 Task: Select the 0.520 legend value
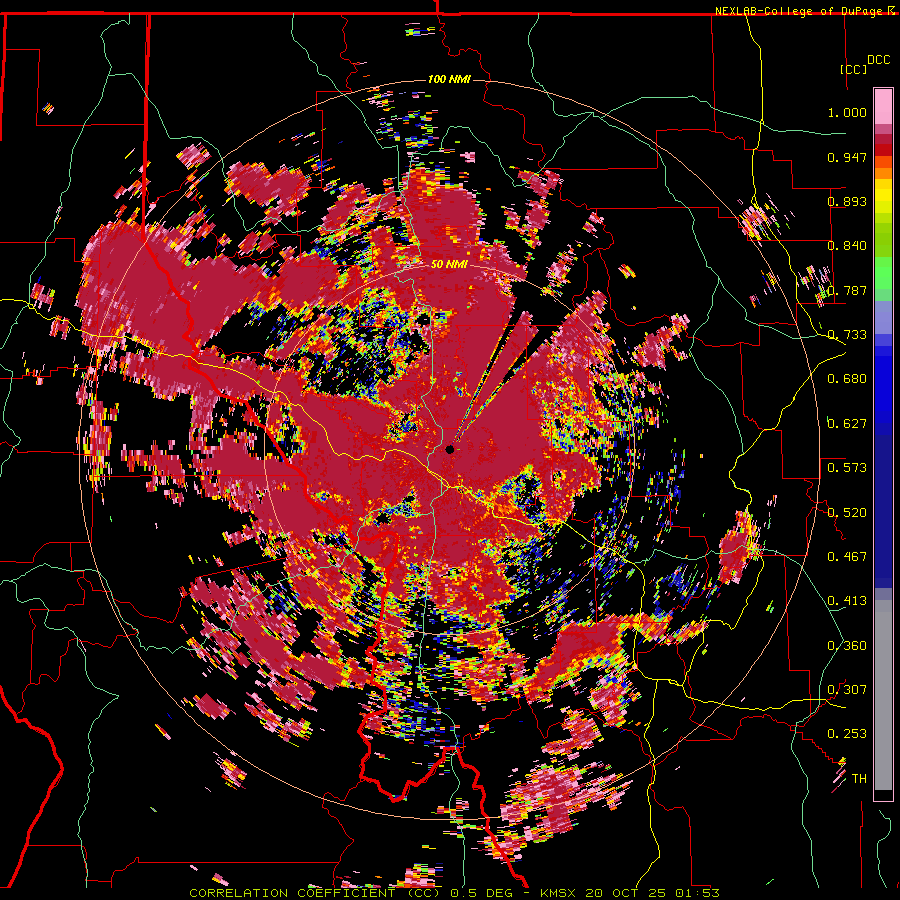pyautogui.click(x=847, y=513)
